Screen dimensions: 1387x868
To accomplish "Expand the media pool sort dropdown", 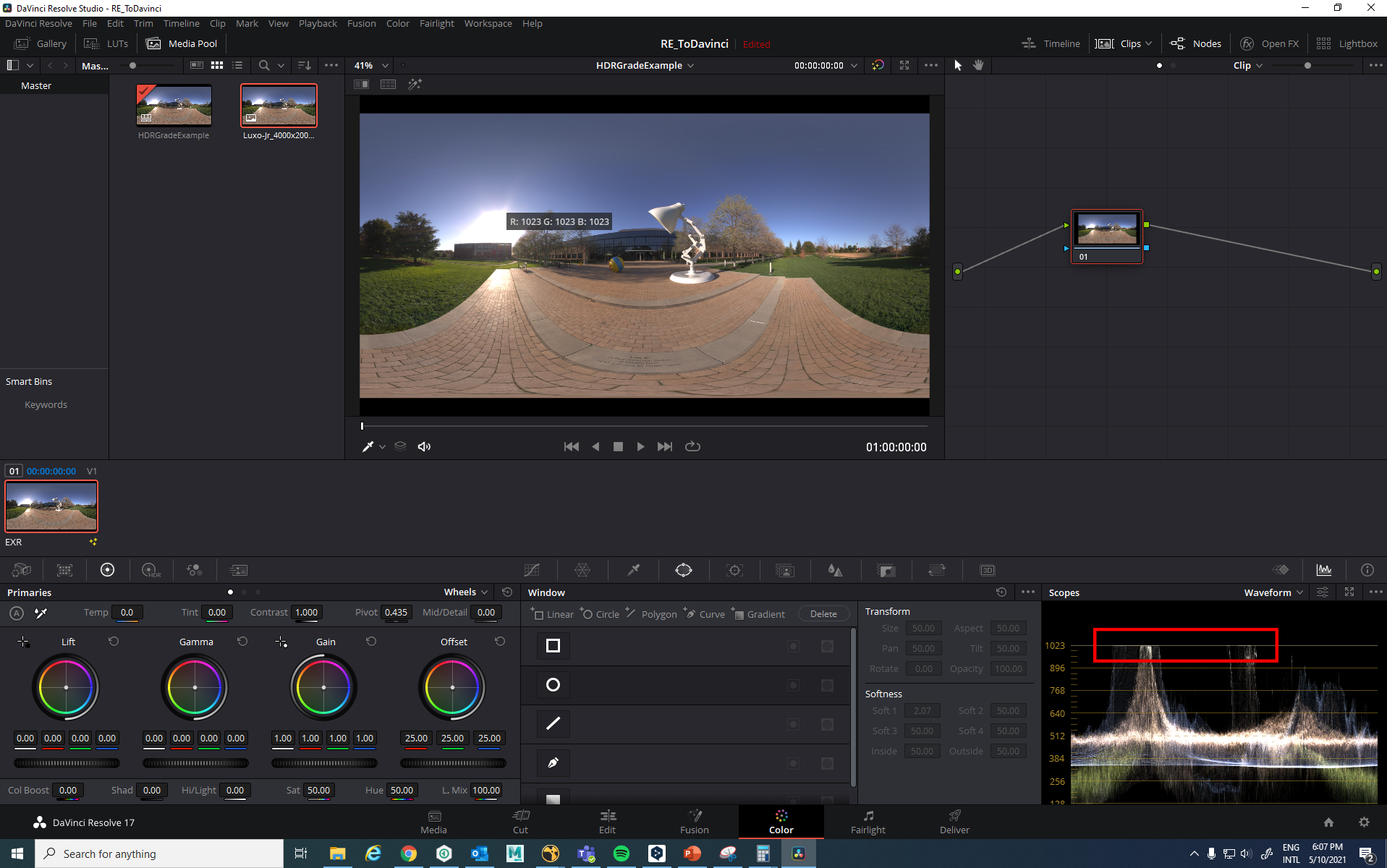I will click(x=305, y=65).
